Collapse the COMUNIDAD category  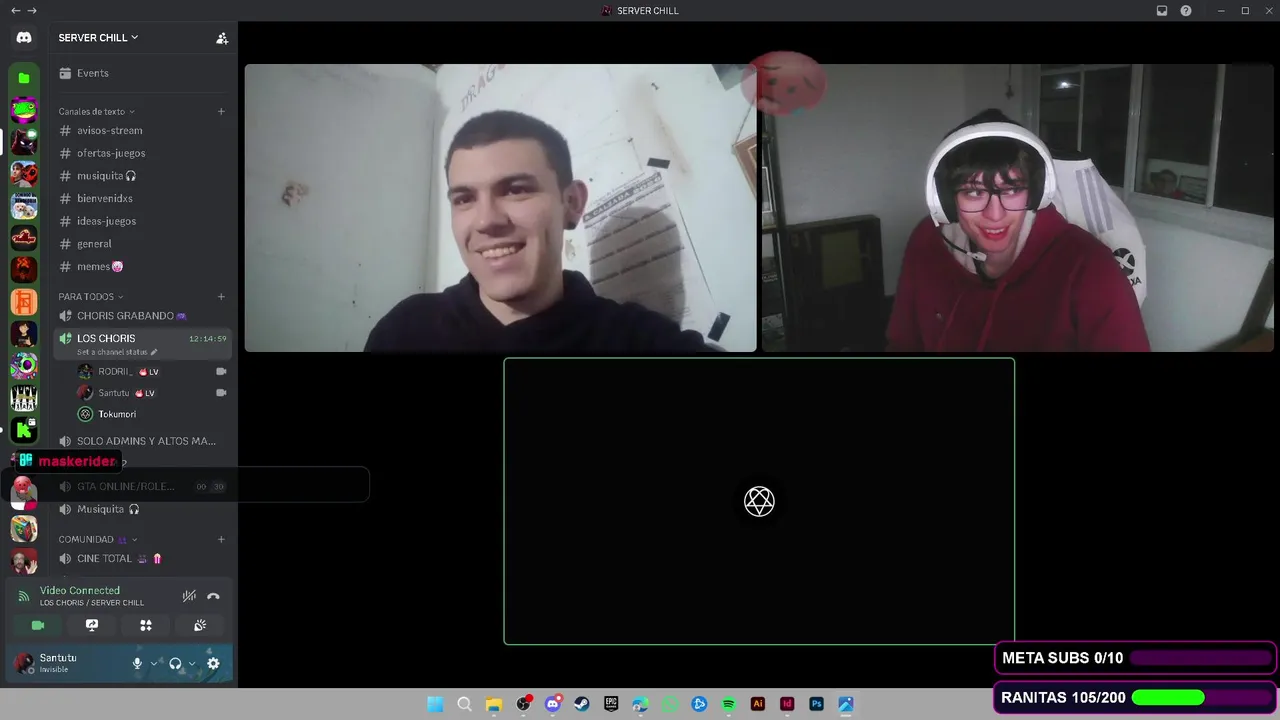[98, 540]
